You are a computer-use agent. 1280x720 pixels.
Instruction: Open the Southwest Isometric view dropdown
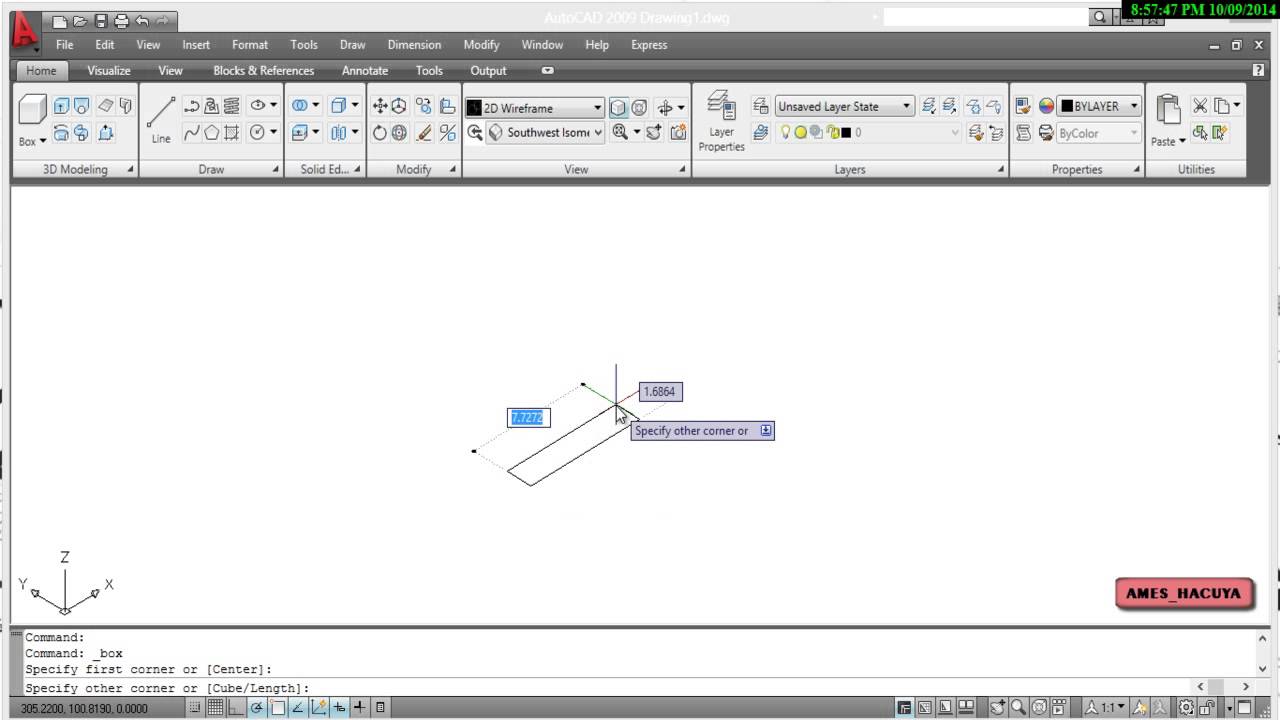pos(546,132)
